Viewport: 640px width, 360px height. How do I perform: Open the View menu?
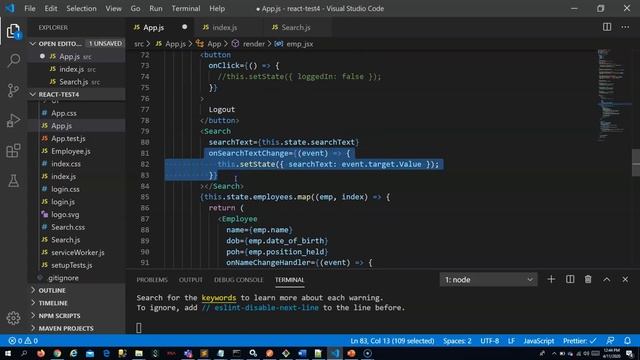point(113,8)
